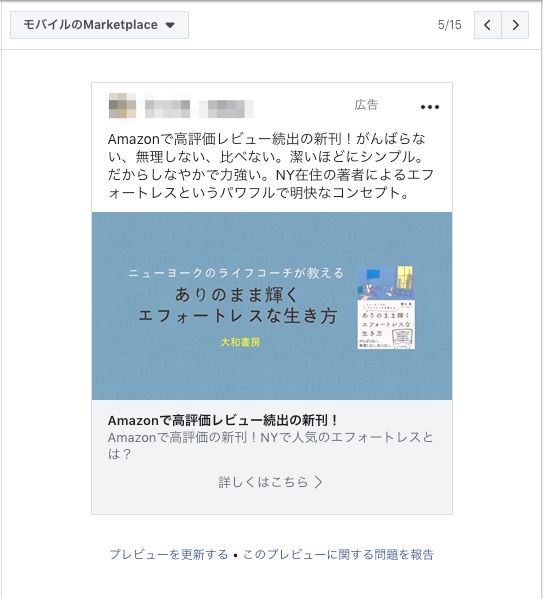Click the bold headline Amazonで高評価レビュー続出の新刊！
Viewport: 543px width, 599px height.
pyautogui.click(x=223, y=421)
